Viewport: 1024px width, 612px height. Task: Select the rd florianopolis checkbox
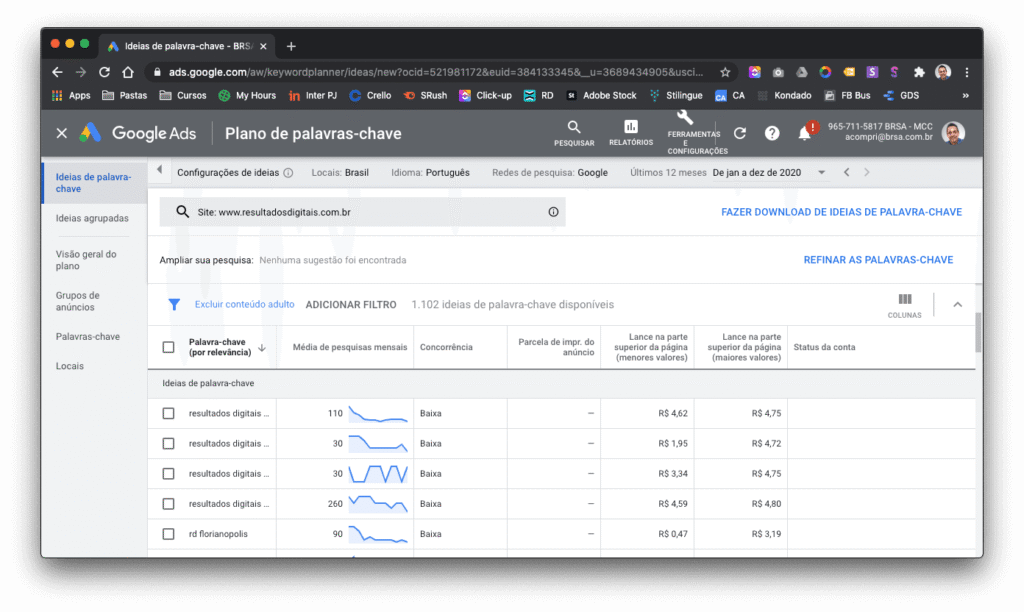click(168, 534)
